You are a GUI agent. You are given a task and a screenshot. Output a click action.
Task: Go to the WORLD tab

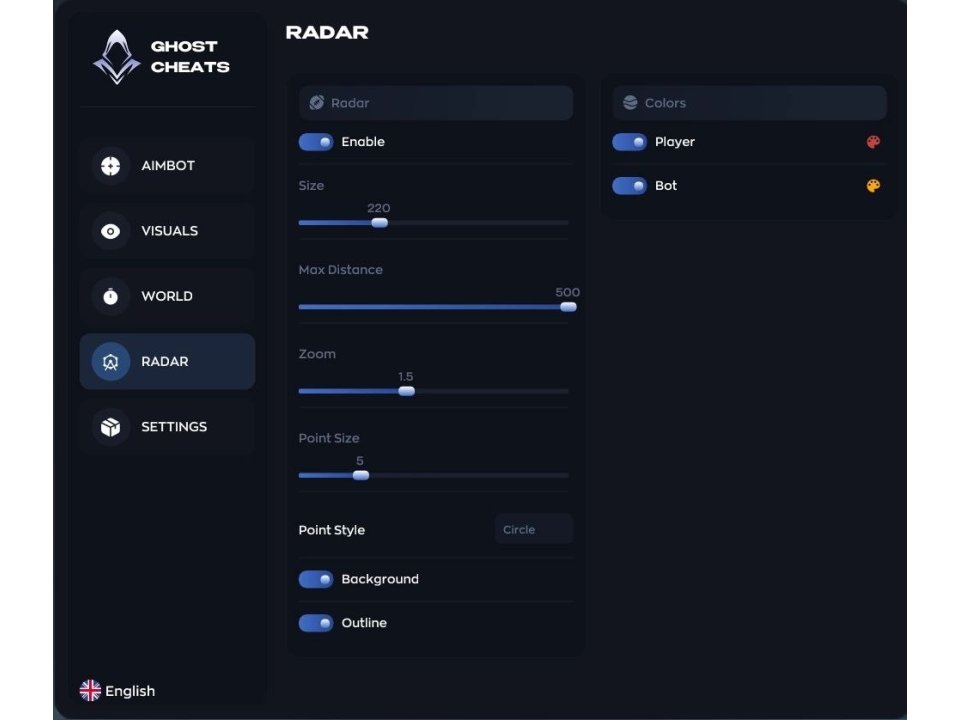coord(167,296)
